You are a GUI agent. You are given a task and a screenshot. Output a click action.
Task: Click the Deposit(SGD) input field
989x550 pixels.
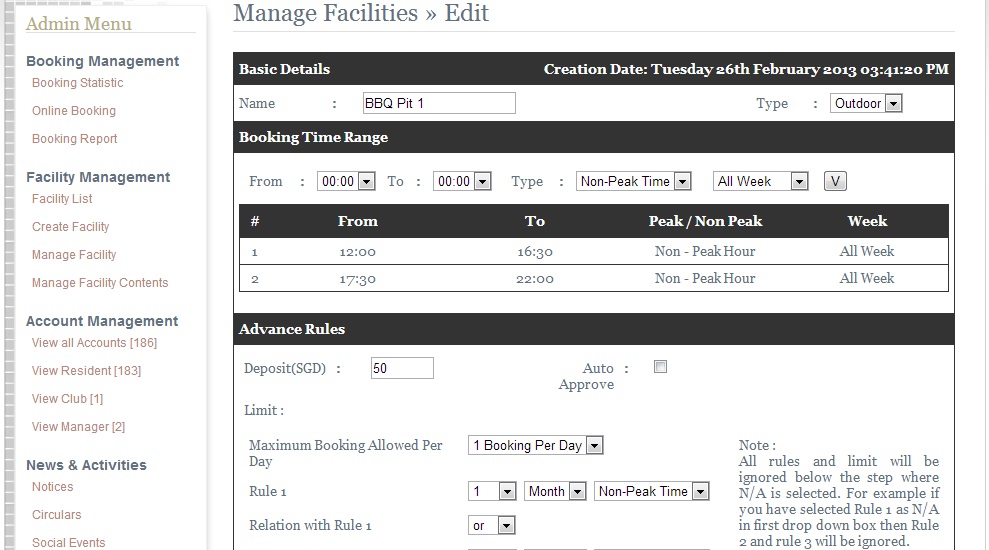point(402,368)
